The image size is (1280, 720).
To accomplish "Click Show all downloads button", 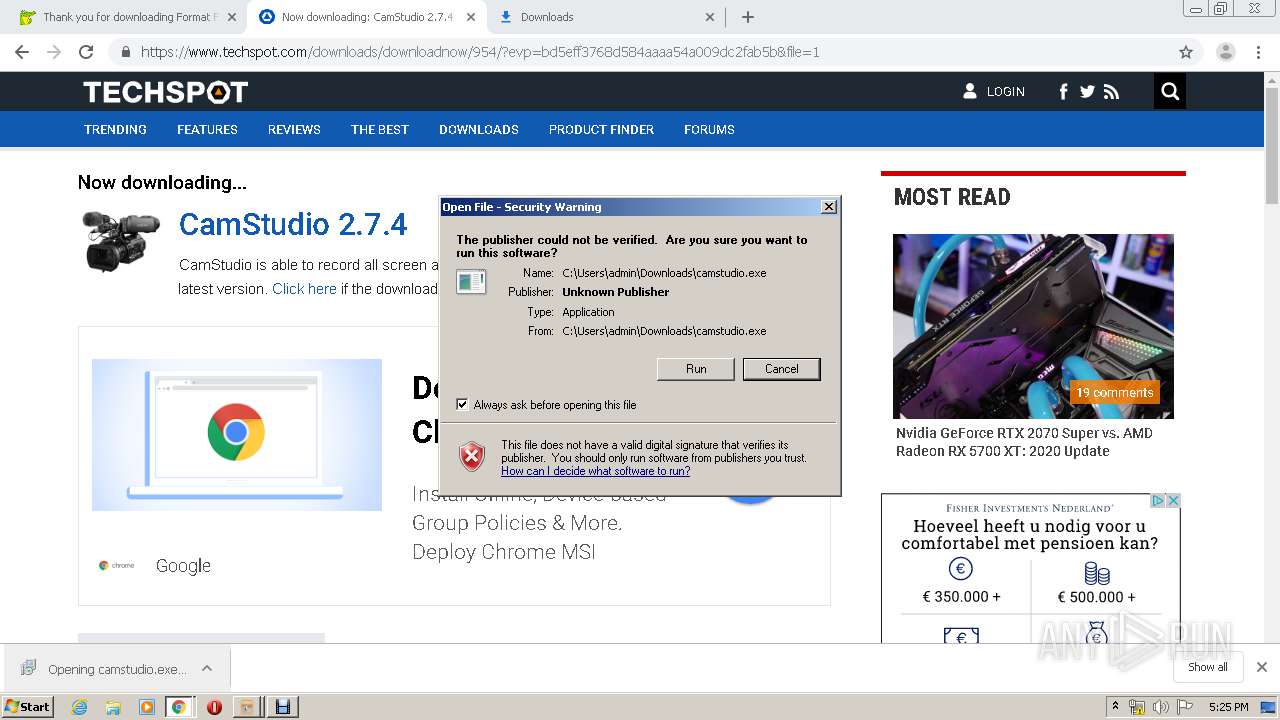I will point(1207,667).
